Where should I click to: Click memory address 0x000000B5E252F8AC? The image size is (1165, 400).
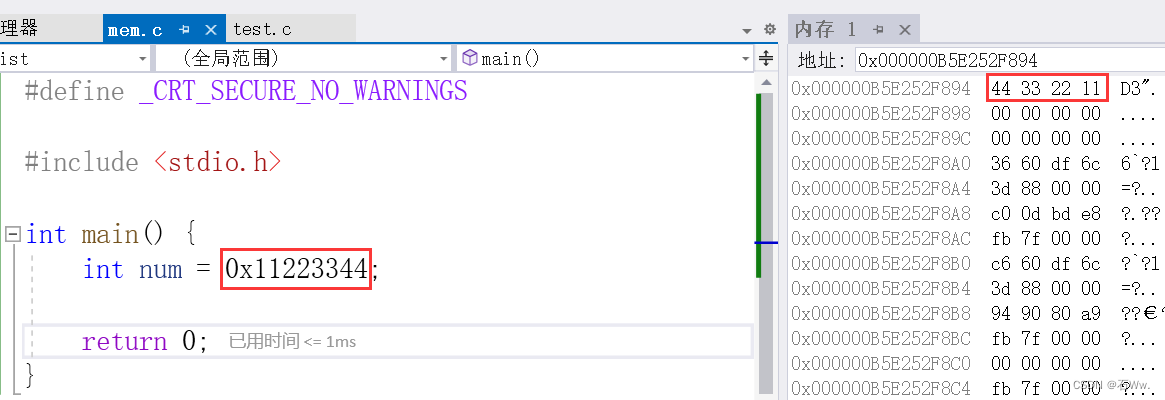click(x=881, y=239)
